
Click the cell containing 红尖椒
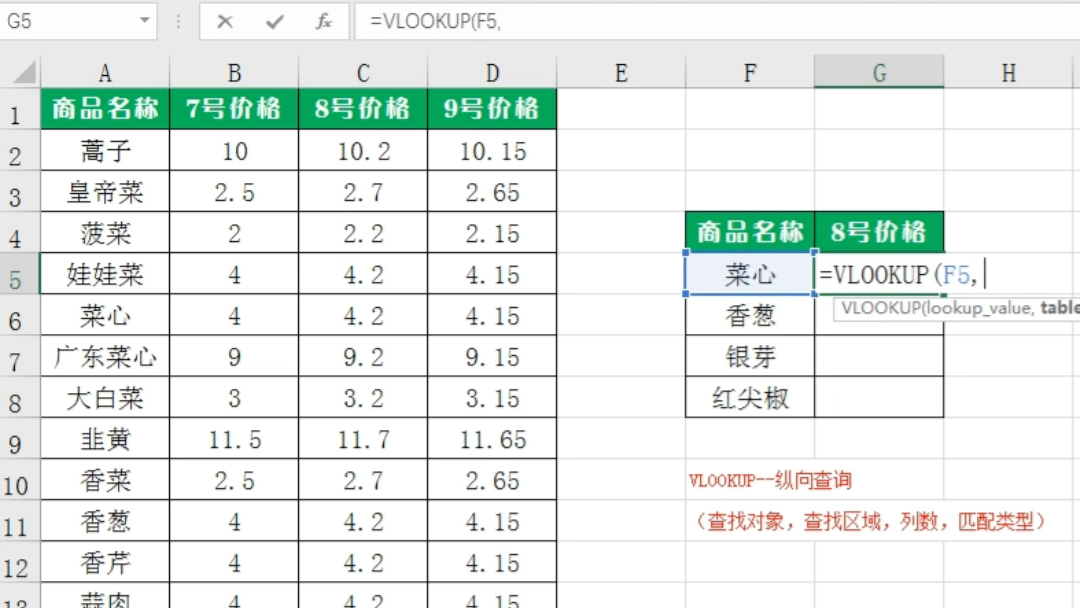pyautogui.click(x=749, y=397)
